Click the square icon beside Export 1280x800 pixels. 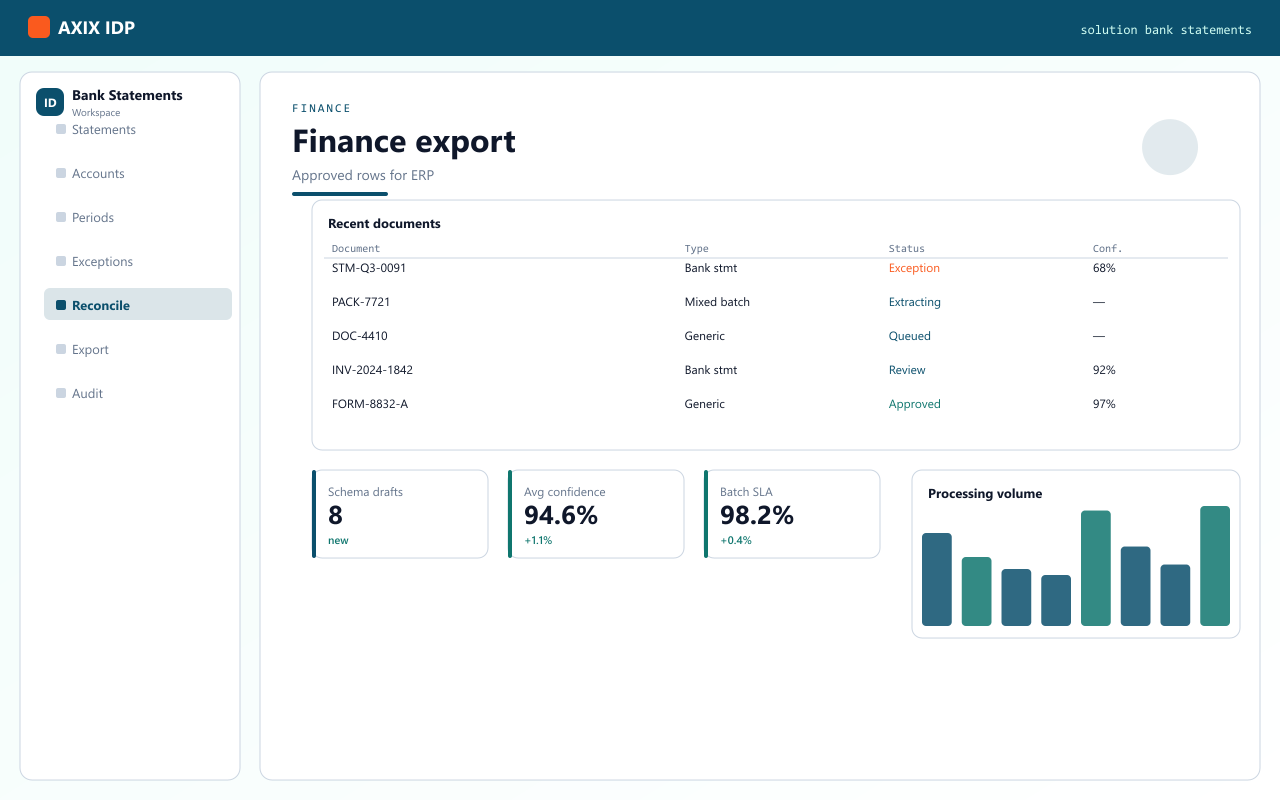(x=61, y=349)
